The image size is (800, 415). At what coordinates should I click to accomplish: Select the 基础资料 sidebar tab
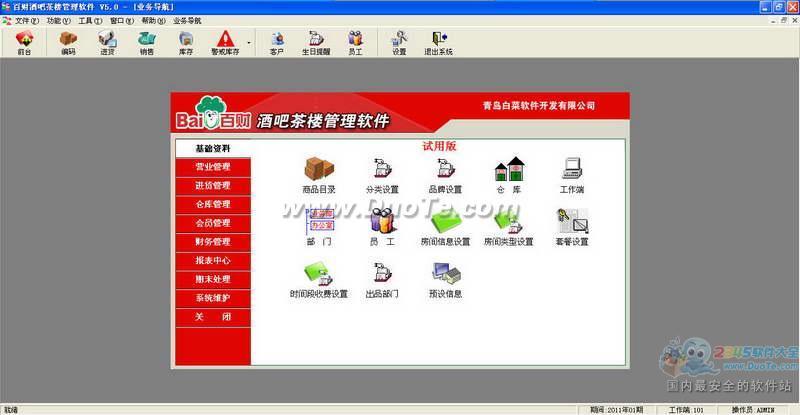click(x=213, y=149)
